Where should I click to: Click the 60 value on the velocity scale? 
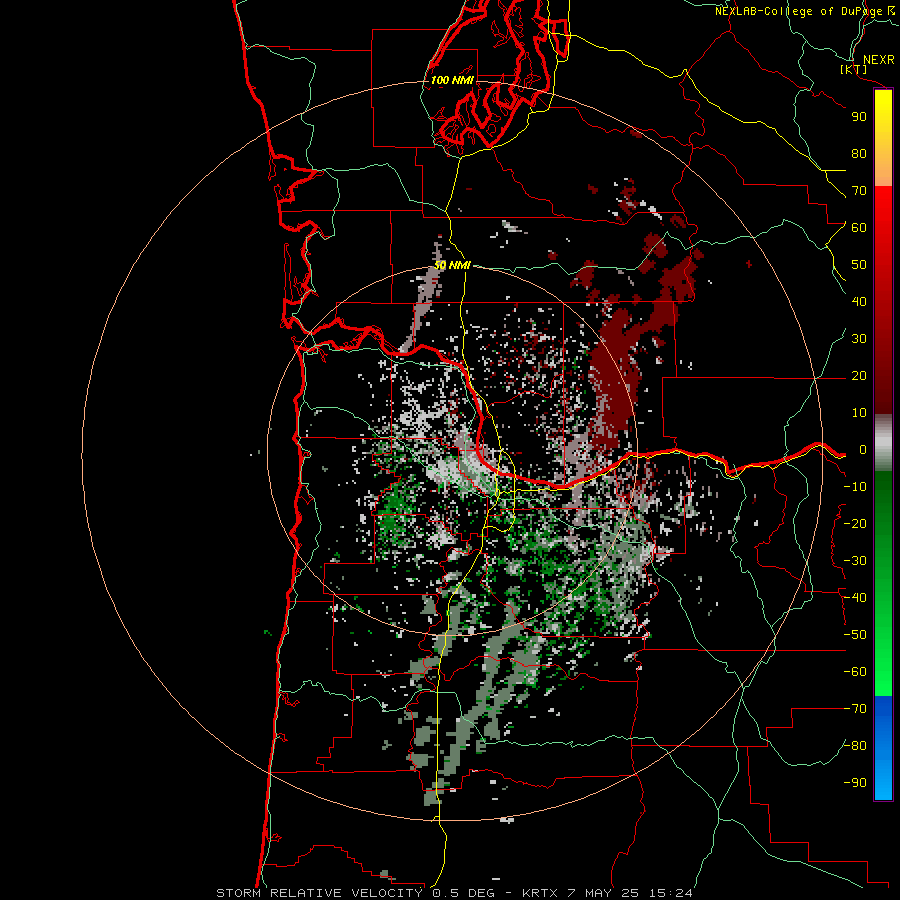pyautogui.click(x=859, y=227)
